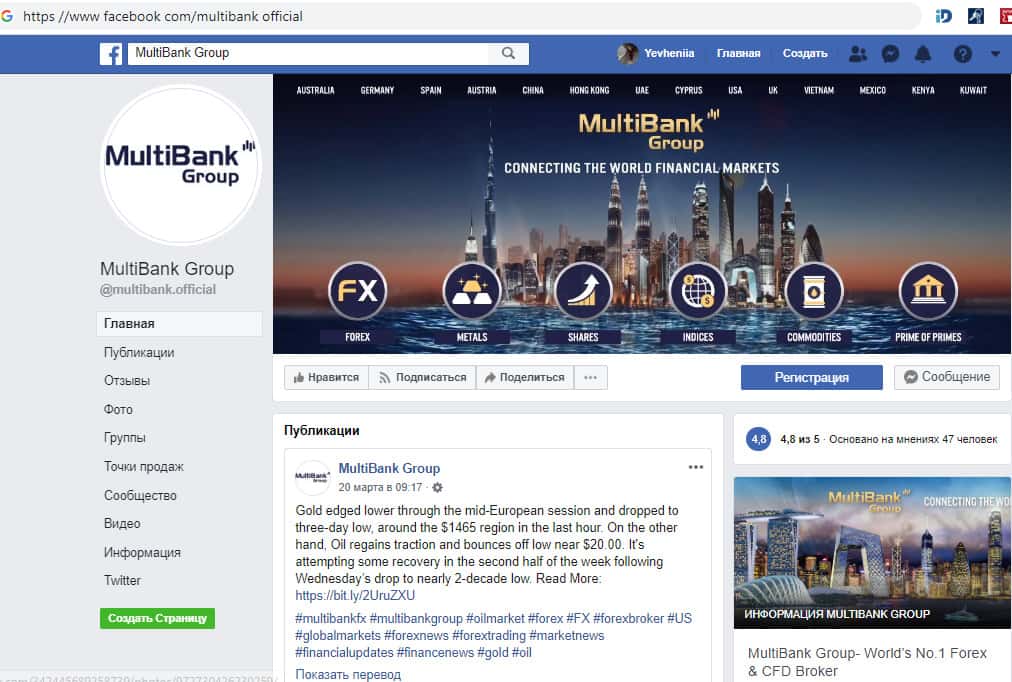Send a message via Сообщение button
The height and width of the screenshot is (682, 1012).
(x=947, y=377)
